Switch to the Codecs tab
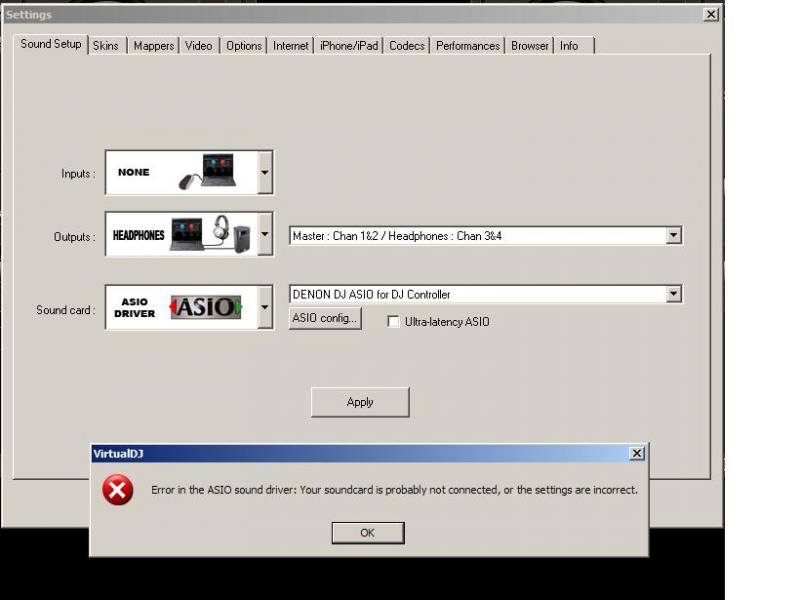This screenshot has height=600, width=800. tap(407, 46)
